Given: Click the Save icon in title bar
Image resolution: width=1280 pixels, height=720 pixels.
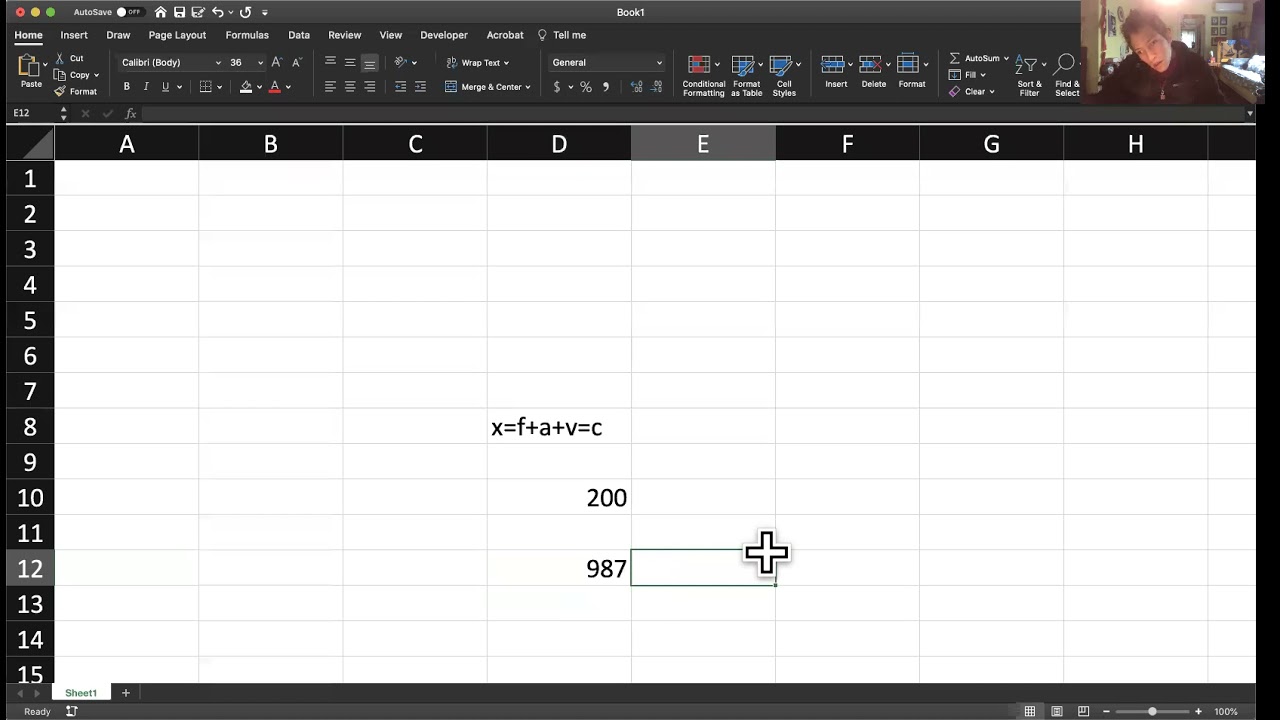Looking at the screenshot, I should point(179,12).
